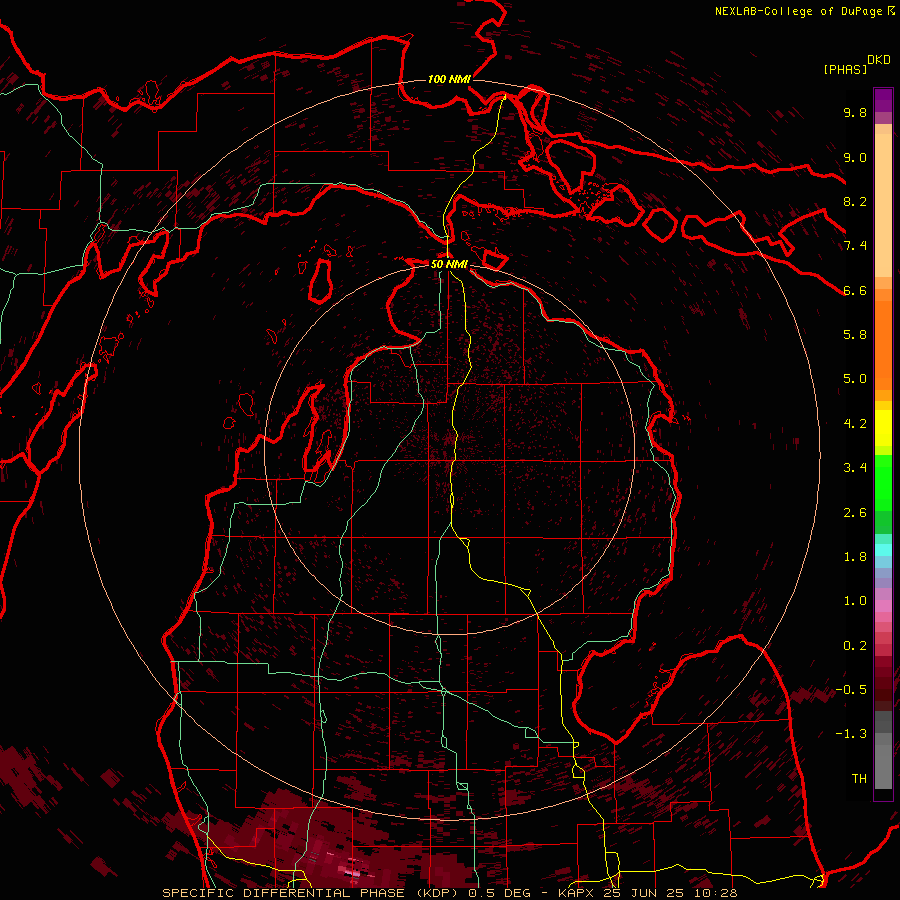Click the 7.4 scale value
Image resolution: width=900 pixels, height=900 pixels.
click(855, 246)
